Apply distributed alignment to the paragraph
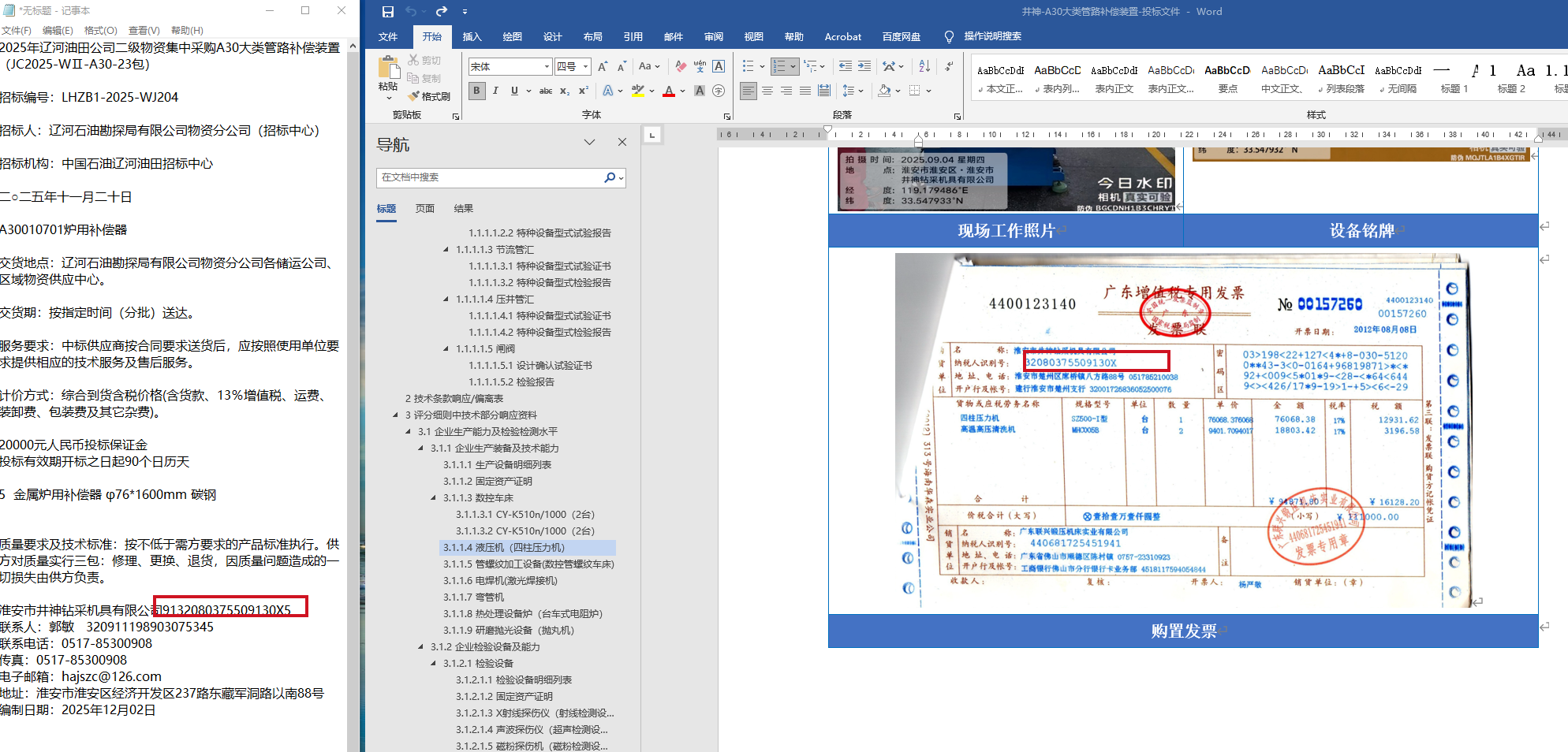This screenshot has height=752, width=1568. [x=824, y=91]
